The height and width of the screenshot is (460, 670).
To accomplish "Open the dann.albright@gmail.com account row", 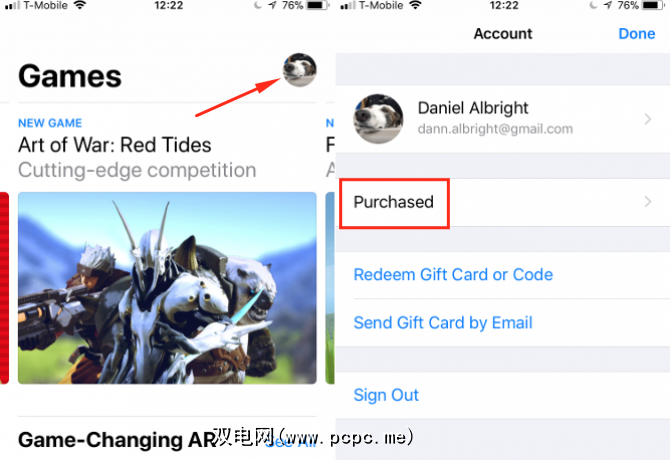I will click(502, 119).
